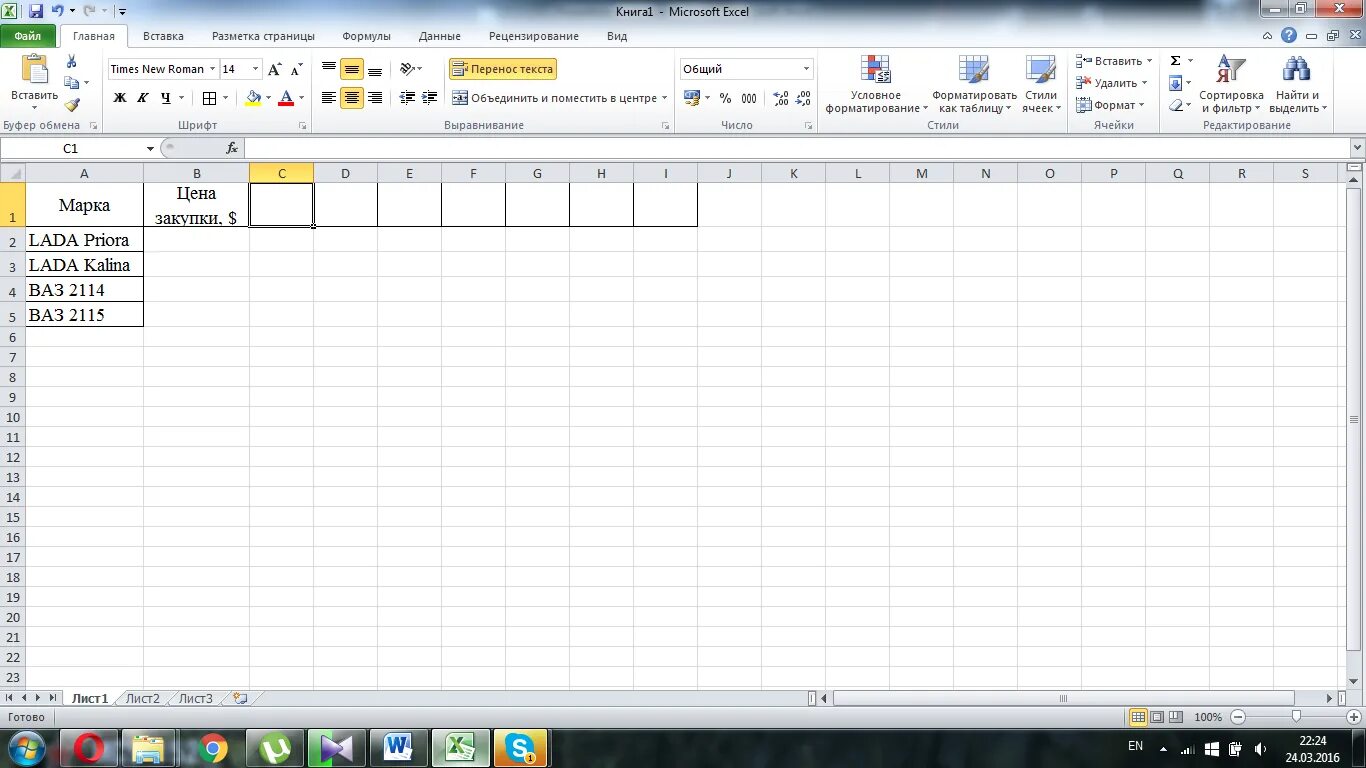Click the insert function fx icon
The height and width of the screenshot is (768, 1366).
coord(232,148)
